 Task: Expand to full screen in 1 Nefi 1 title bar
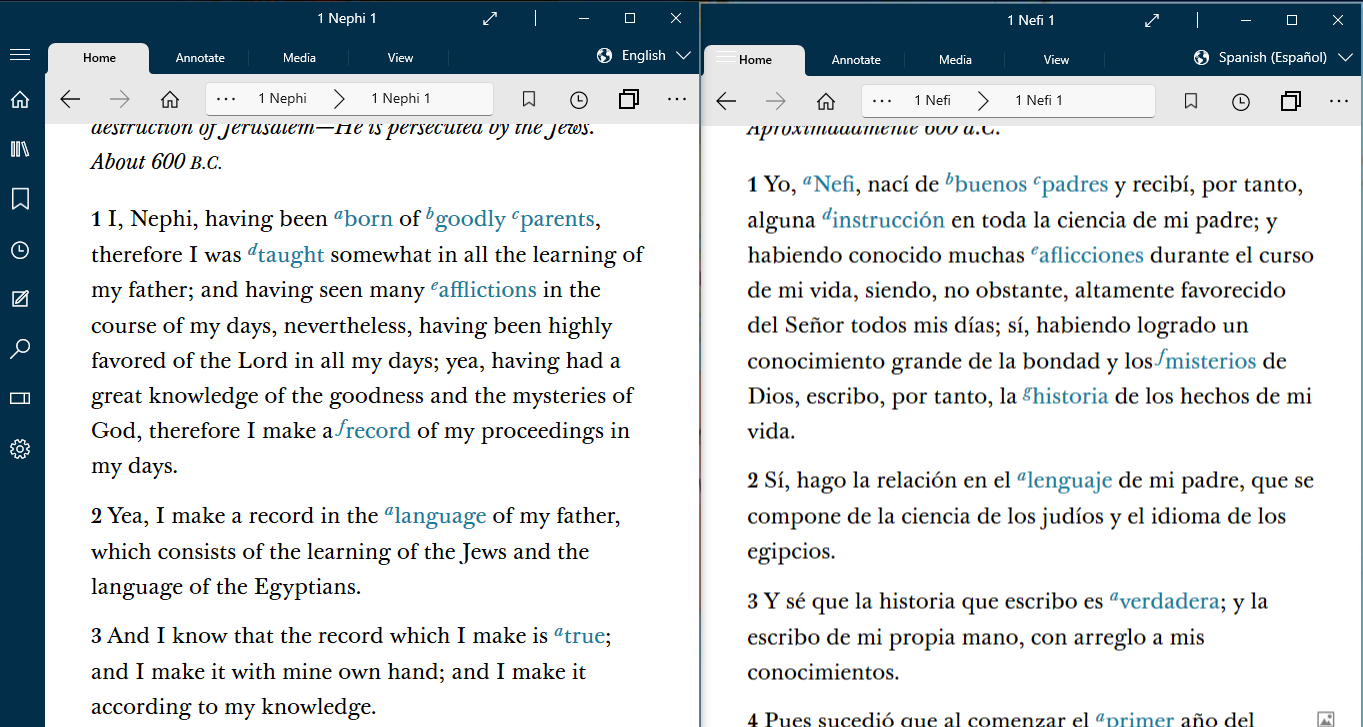[1152, 20]
